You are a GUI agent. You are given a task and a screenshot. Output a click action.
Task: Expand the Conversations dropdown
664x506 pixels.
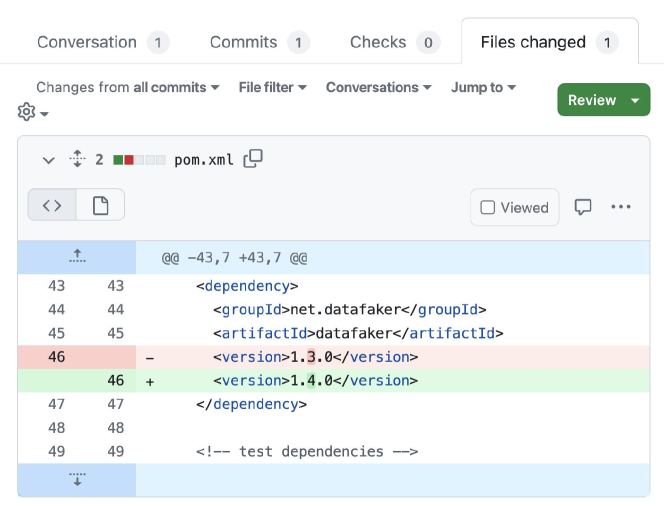(378, 87)
